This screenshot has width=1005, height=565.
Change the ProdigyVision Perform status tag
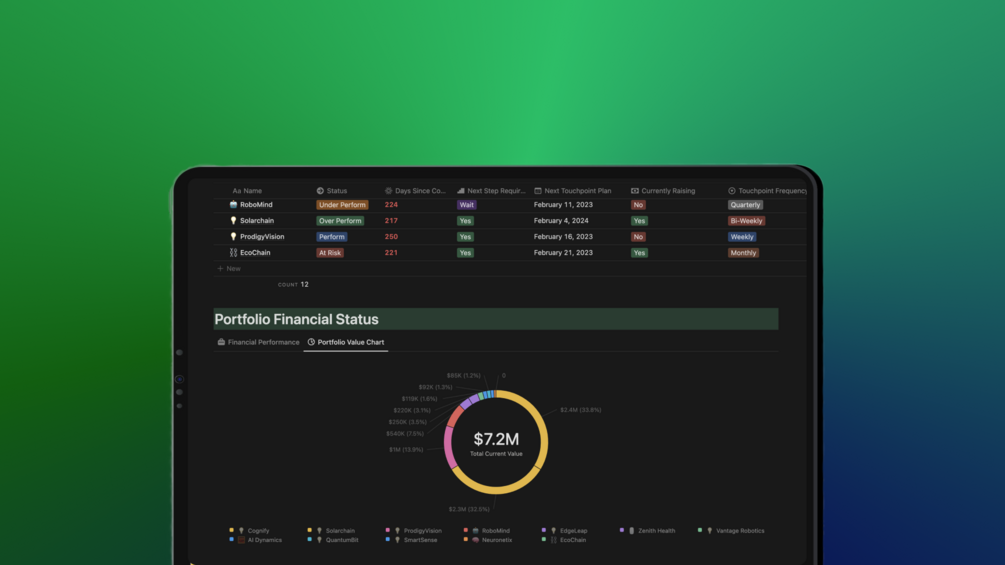point(332,237)
